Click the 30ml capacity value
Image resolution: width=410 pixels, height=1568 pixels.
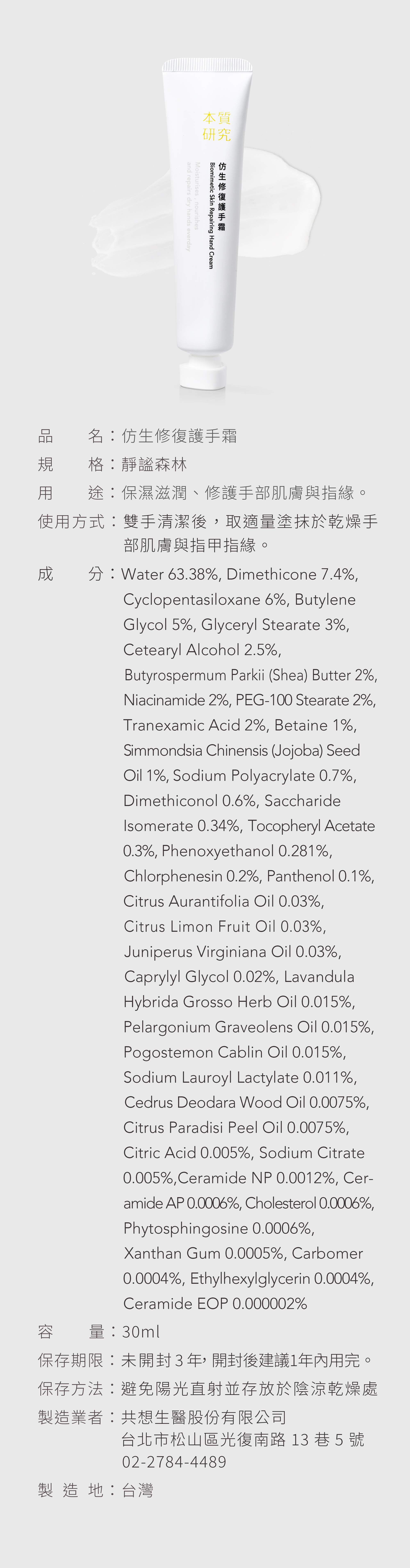[x=141, y=1332]
